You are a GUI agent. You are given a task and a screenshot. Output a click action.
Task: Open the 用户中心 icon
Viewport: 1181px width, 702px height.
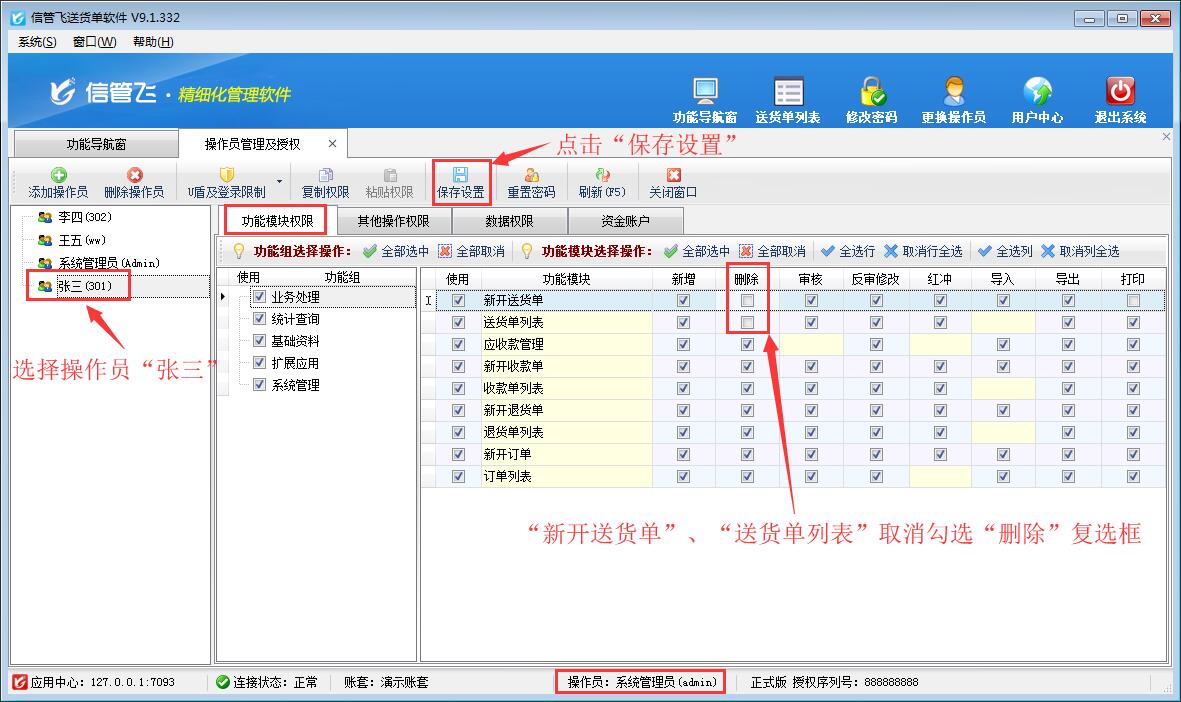(1040, 91)
